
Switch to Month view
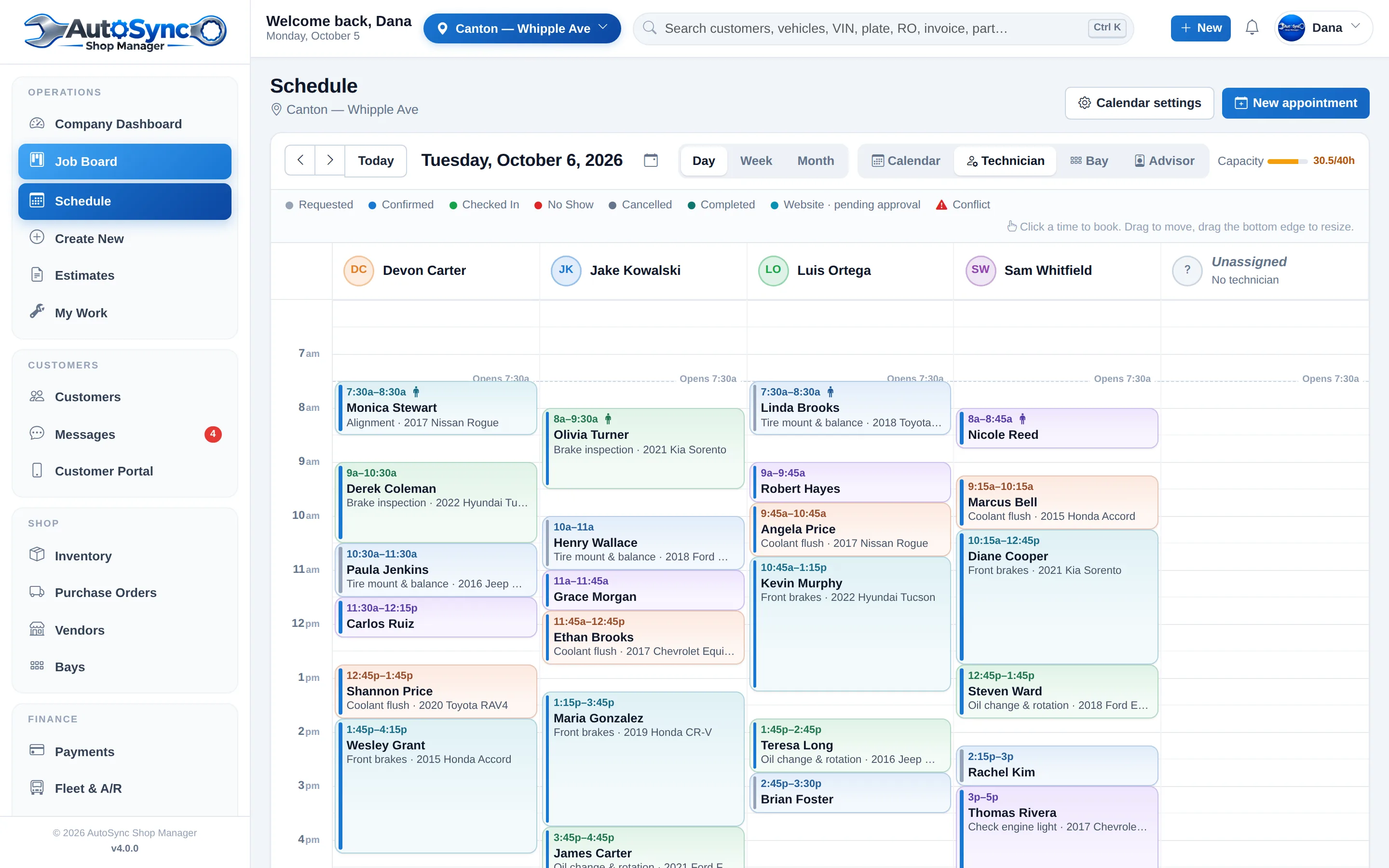point(815,161)
